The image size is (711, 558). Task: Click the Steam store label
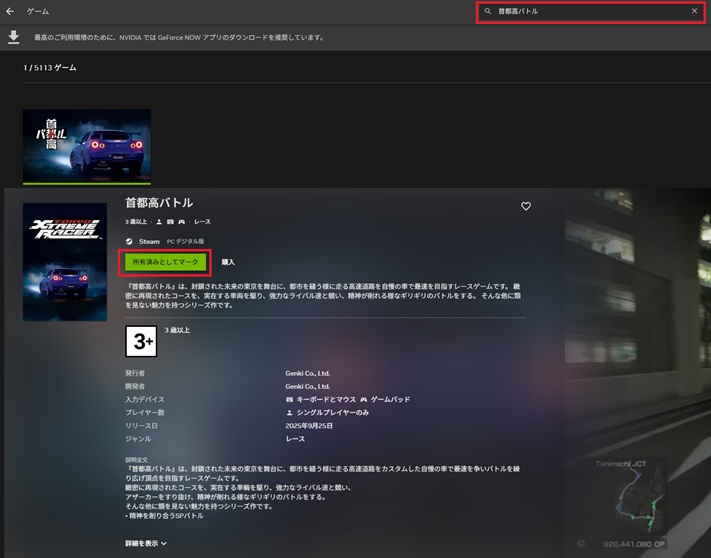pos(149,241)
